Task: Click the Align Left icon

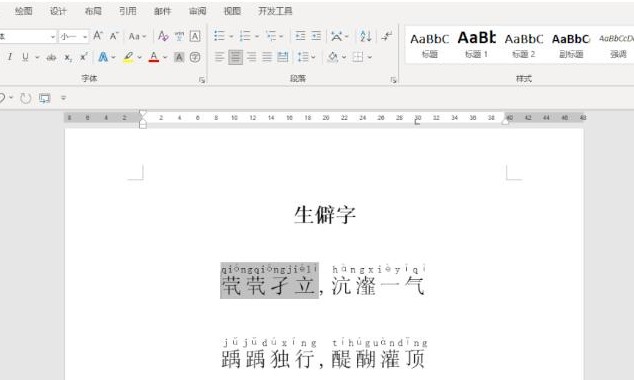Action: tap(219, 57)
